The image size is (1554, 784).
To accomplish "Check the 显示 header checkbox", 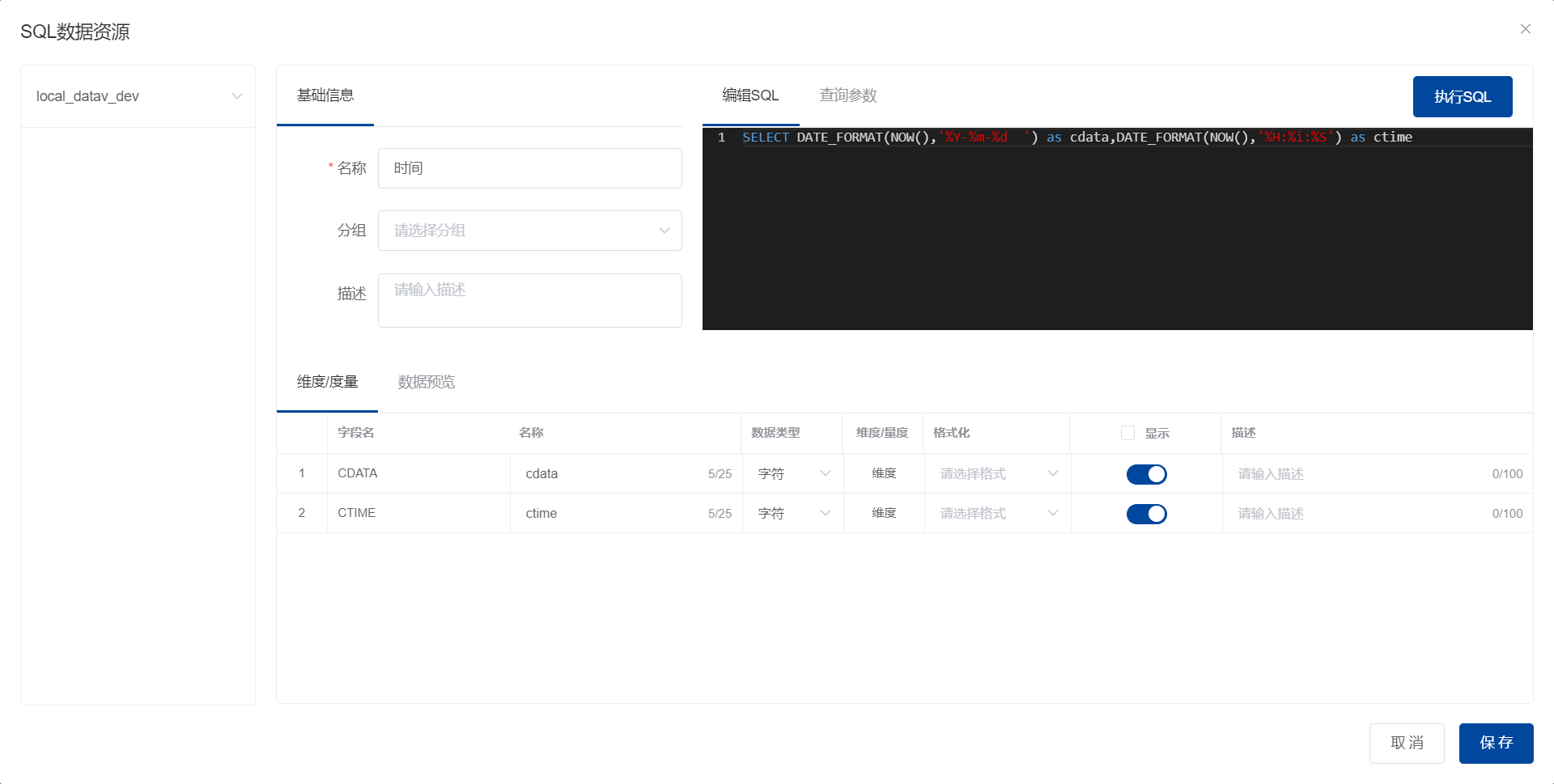I will [x=1127, y=433].
